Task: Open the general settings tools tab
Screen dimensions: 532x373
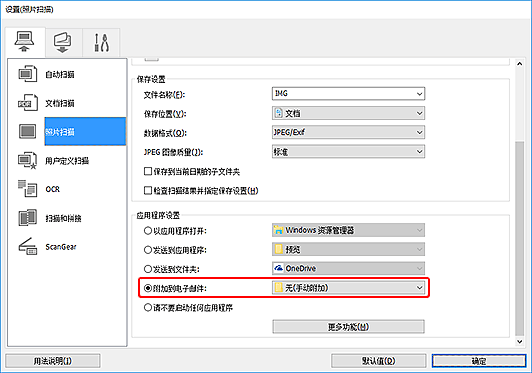Action: click(x=101, y=42)
